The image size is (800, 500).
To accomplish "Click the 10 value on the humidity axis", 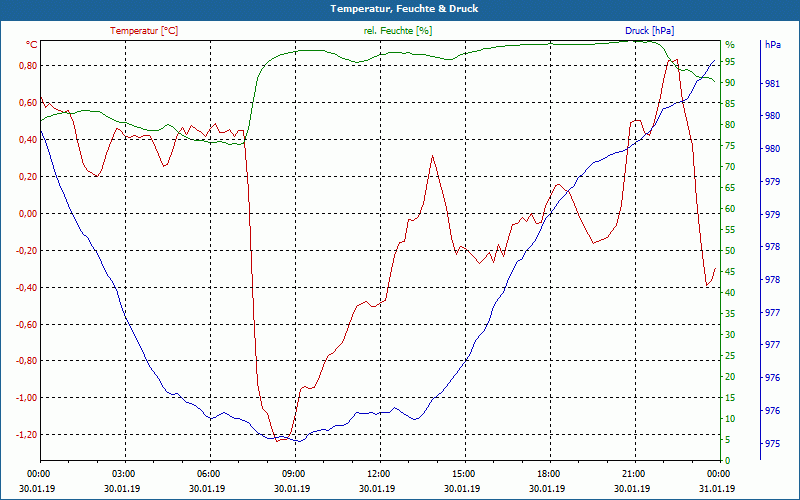I will [x=730, y=418].
